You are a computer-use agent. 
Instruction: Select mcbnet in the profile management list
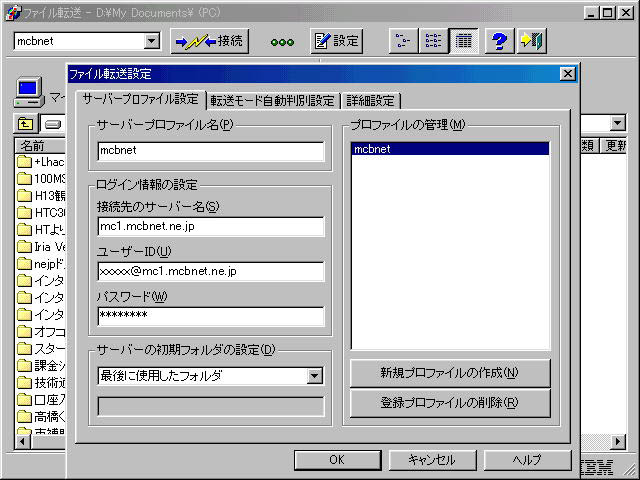coord(449,149)
